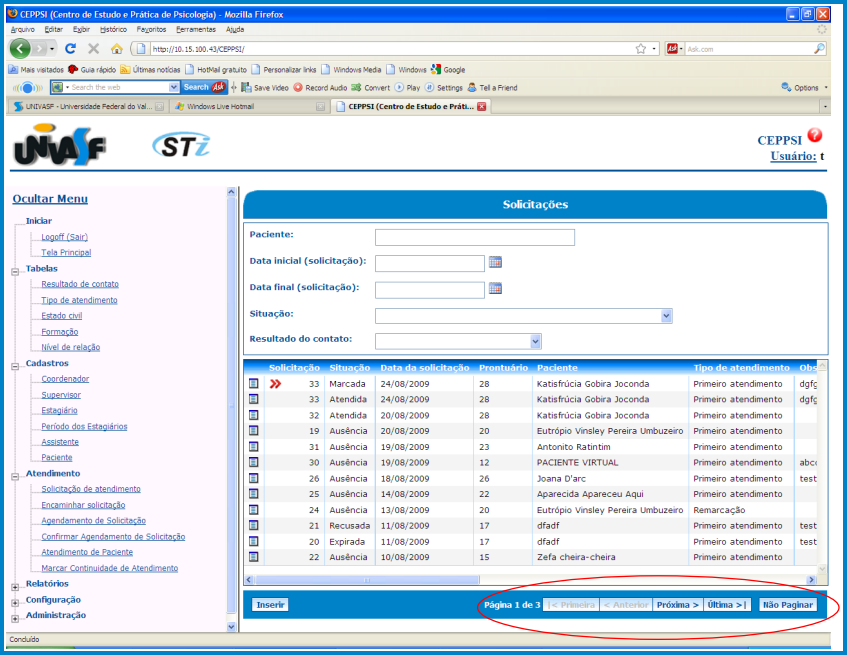The image size is (847, 655).
Task: Click the Save Video toolbar icon
Action: pos(246,87)
